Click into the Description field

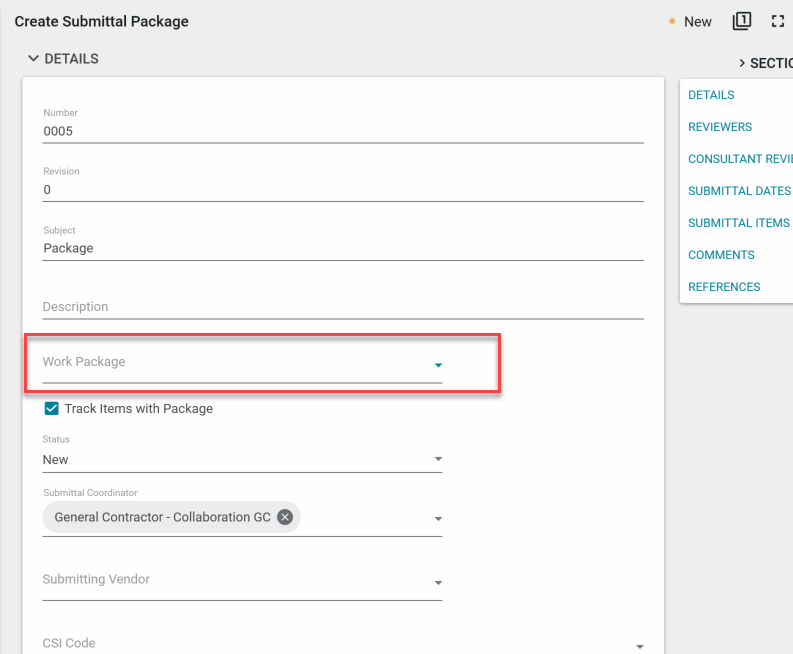[343, 307]
